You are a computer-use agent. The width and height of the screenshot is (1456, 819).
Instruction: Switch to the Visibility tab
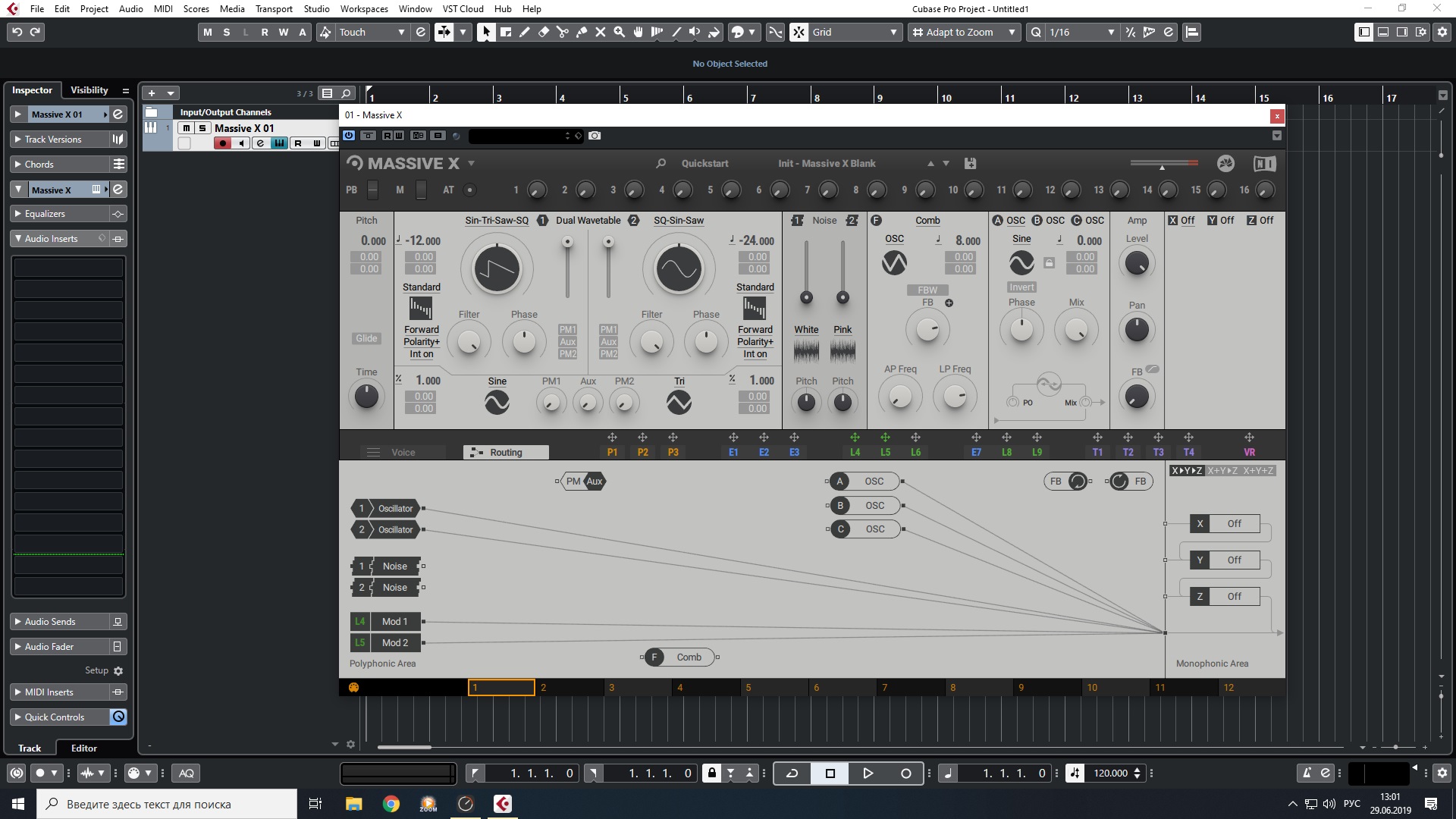(89, 89)
